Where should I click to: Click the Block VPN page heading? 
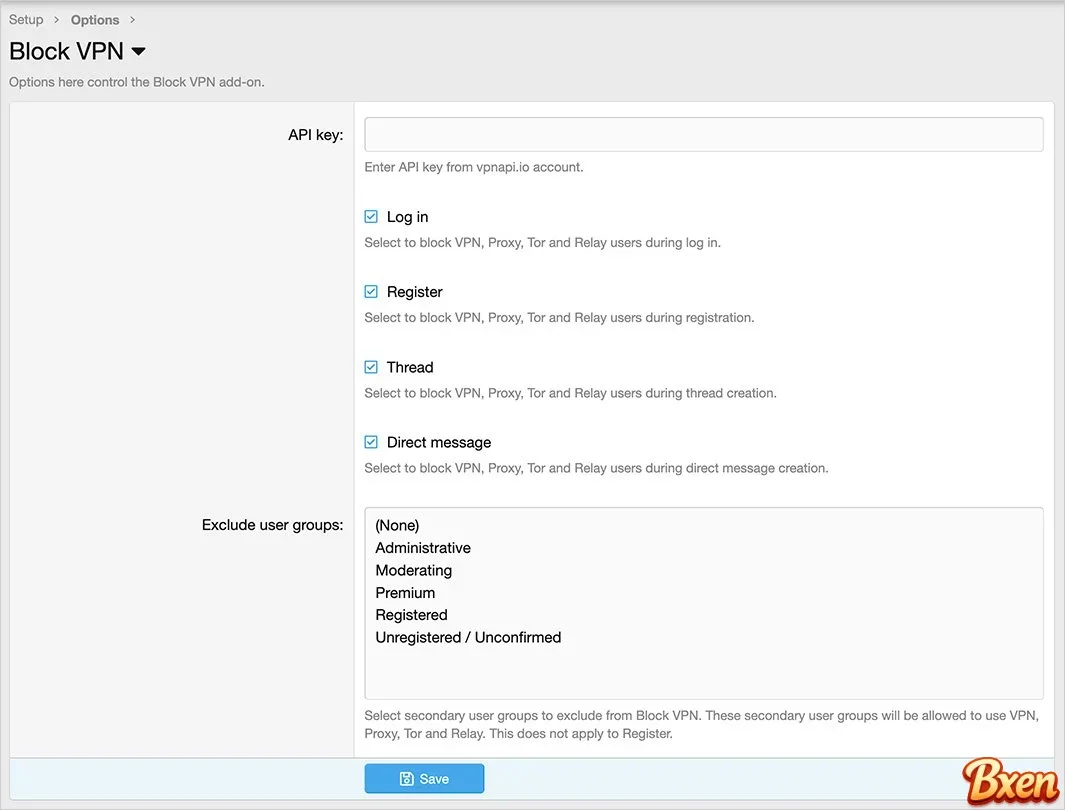(67, 51)
